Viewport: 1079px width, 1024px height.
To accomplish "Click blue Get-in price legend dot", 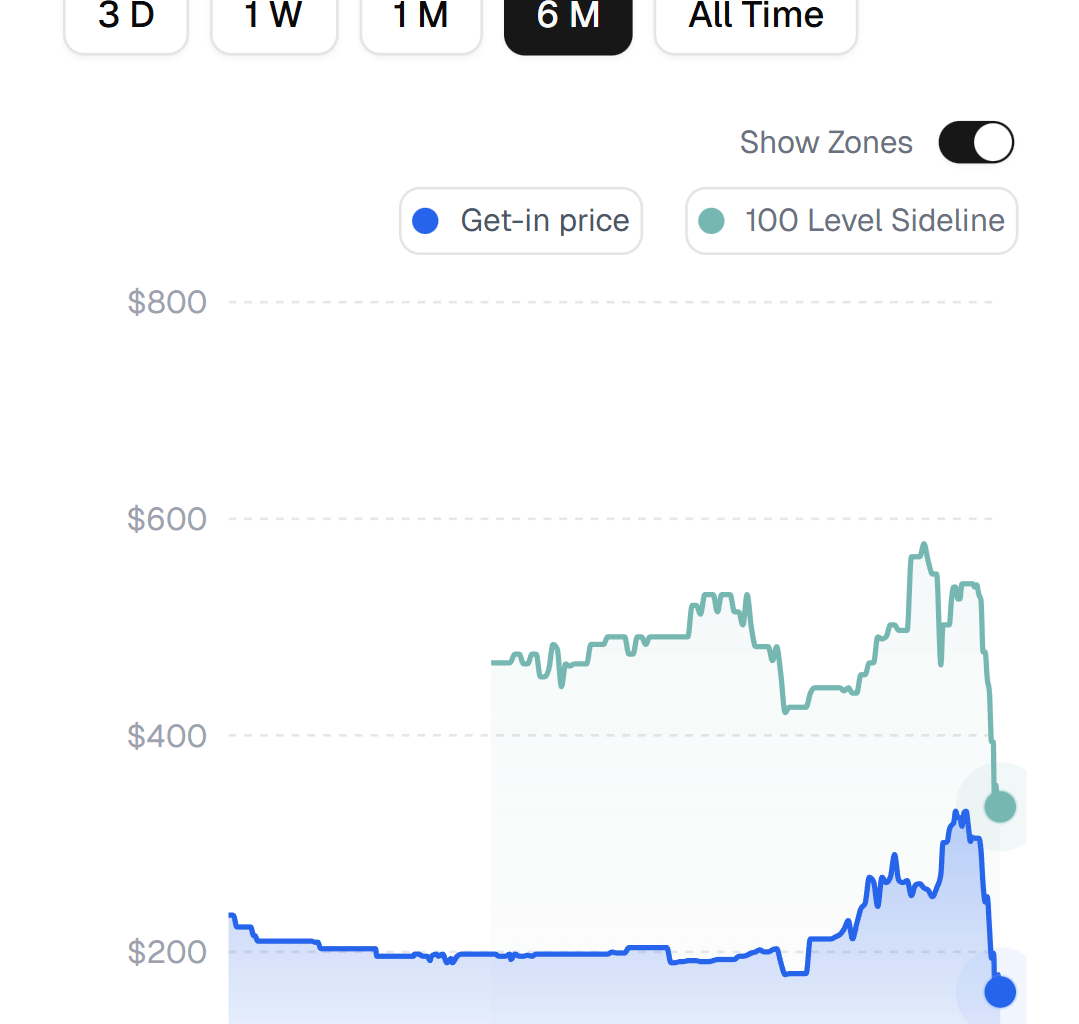I will [426, 221].
